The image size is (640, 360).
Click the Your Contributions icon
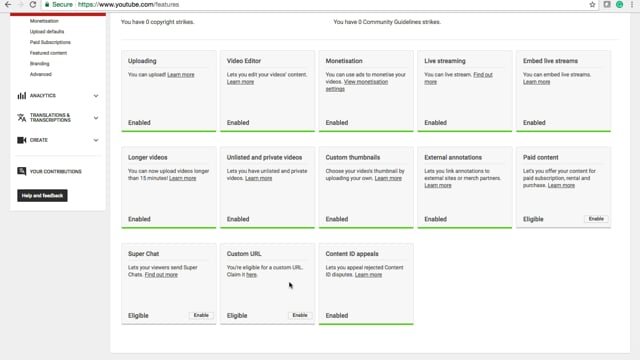pos(22,171)
